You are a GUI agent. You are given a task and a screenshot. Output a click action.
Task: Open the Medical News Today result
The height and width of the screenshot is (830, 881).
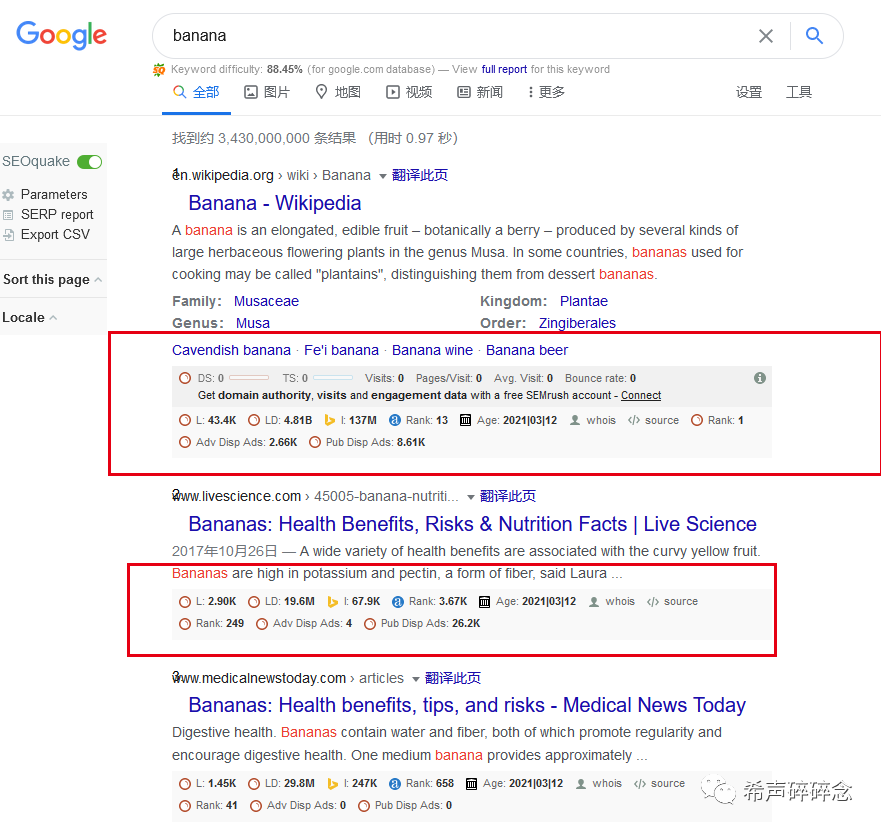pos(467,705)
